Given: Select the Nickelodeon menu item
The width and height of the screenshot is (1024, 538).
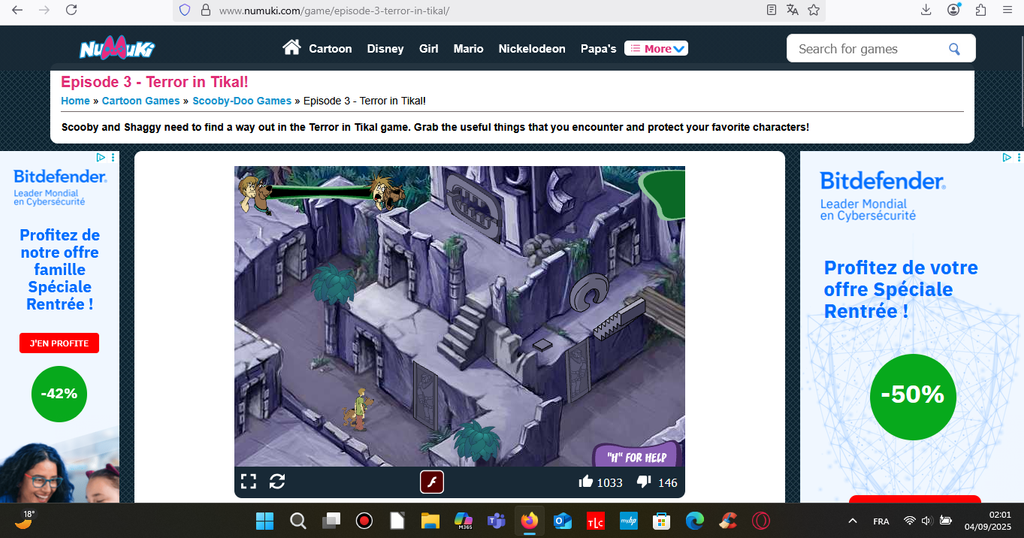Looking at the screenshot, I should click(x=532, y=49).
